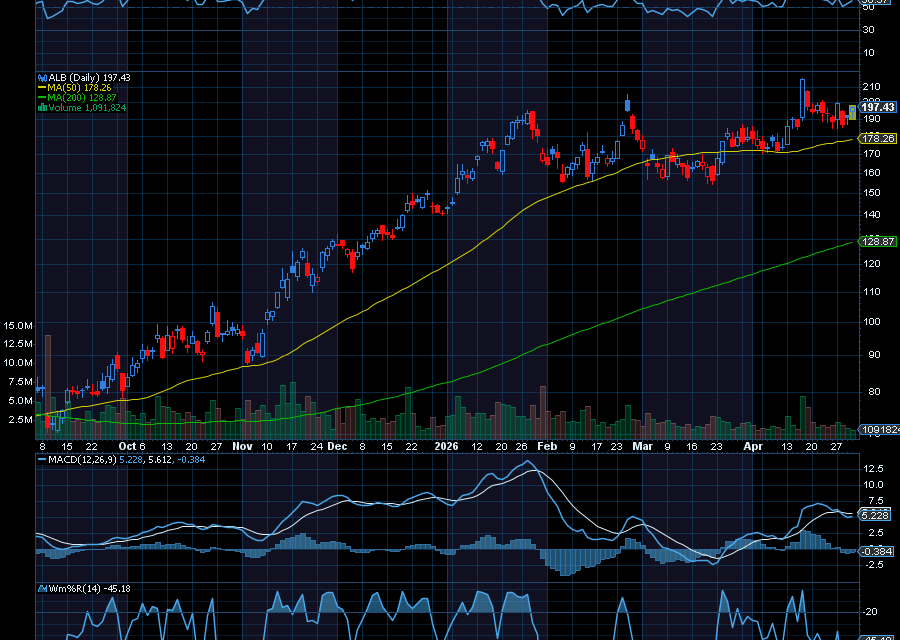Select the yellow MA(50) line icon
900x640 pixels.
[42, 87]
